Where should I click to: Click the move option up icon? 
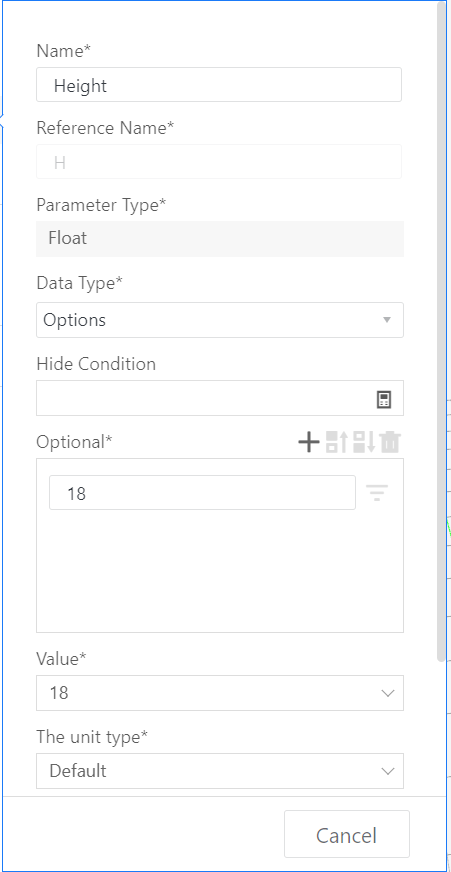337,442
